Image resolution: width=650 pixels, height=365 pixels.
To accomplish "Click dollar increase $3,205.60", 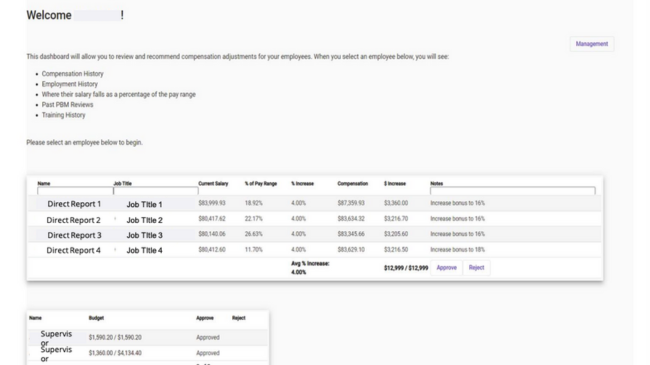I will 396,234.
